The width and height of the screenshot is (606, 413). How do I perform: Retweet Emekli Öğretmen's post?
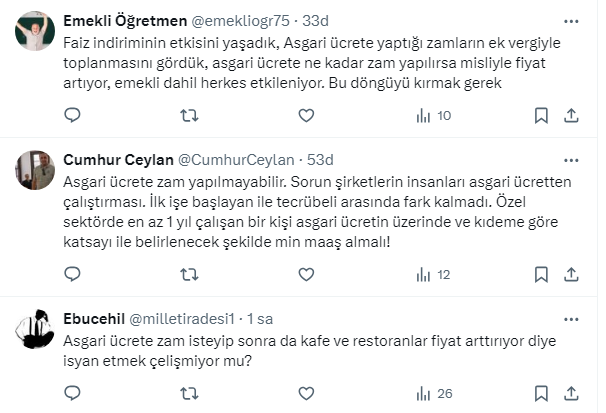pos(188,116)
